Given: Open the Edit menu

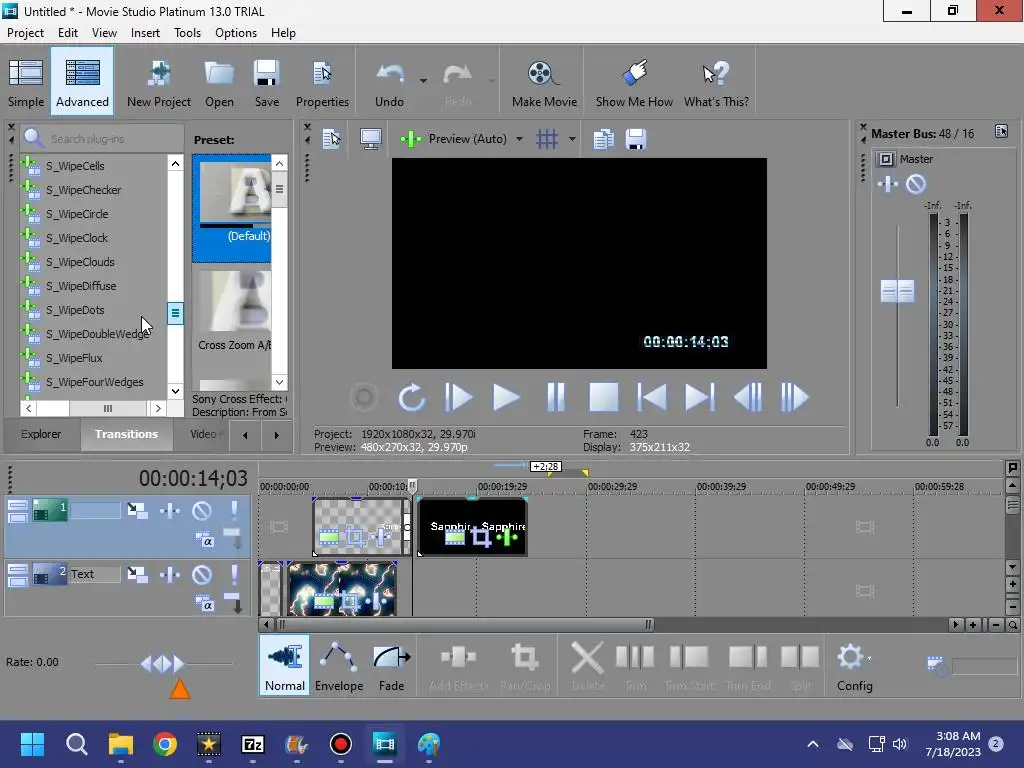Looking at the screenshot, I should tap(67, 33).
